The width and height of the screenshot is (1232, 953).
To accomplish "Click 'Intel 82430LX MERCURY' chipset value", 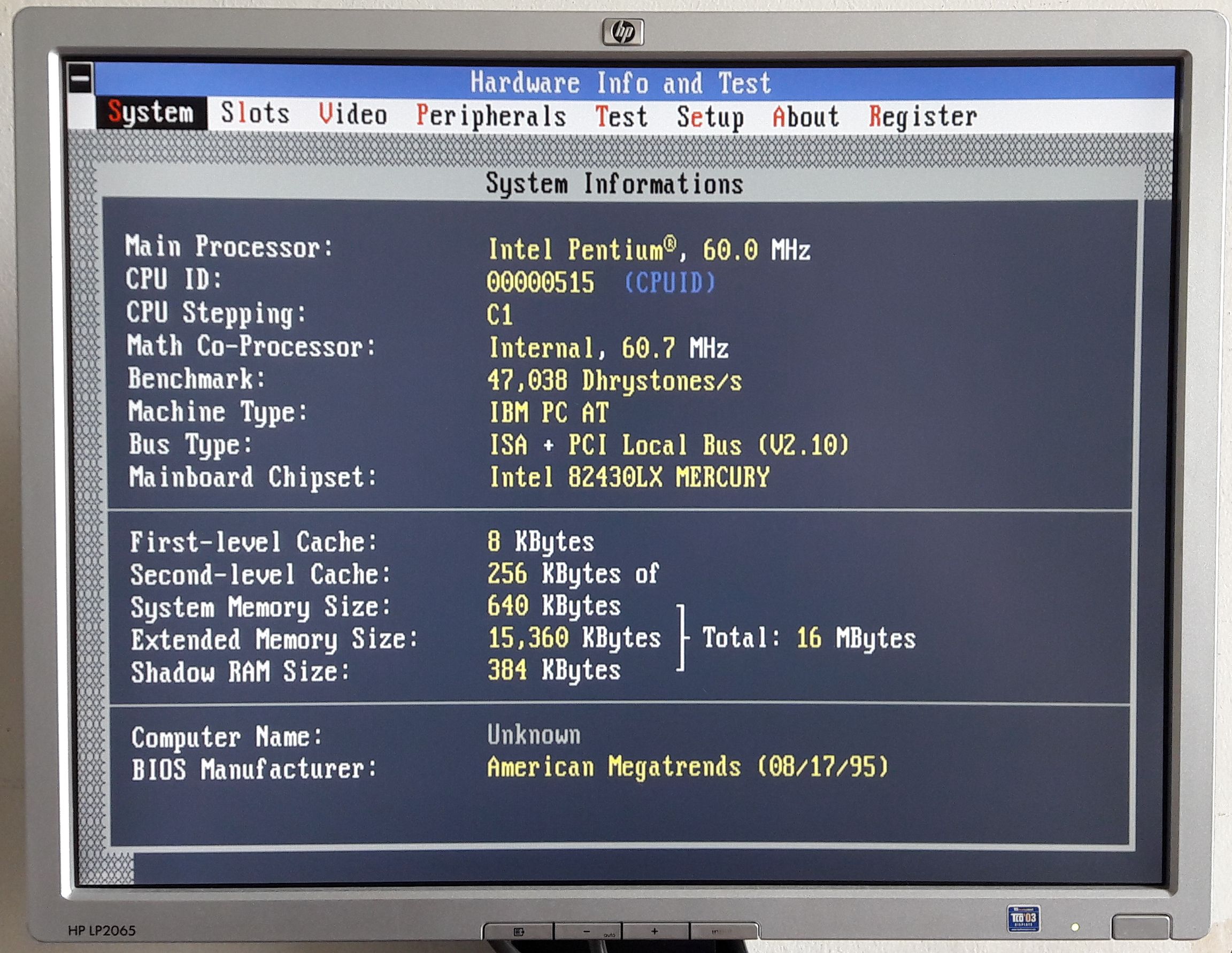I will (x=629, y=478).
